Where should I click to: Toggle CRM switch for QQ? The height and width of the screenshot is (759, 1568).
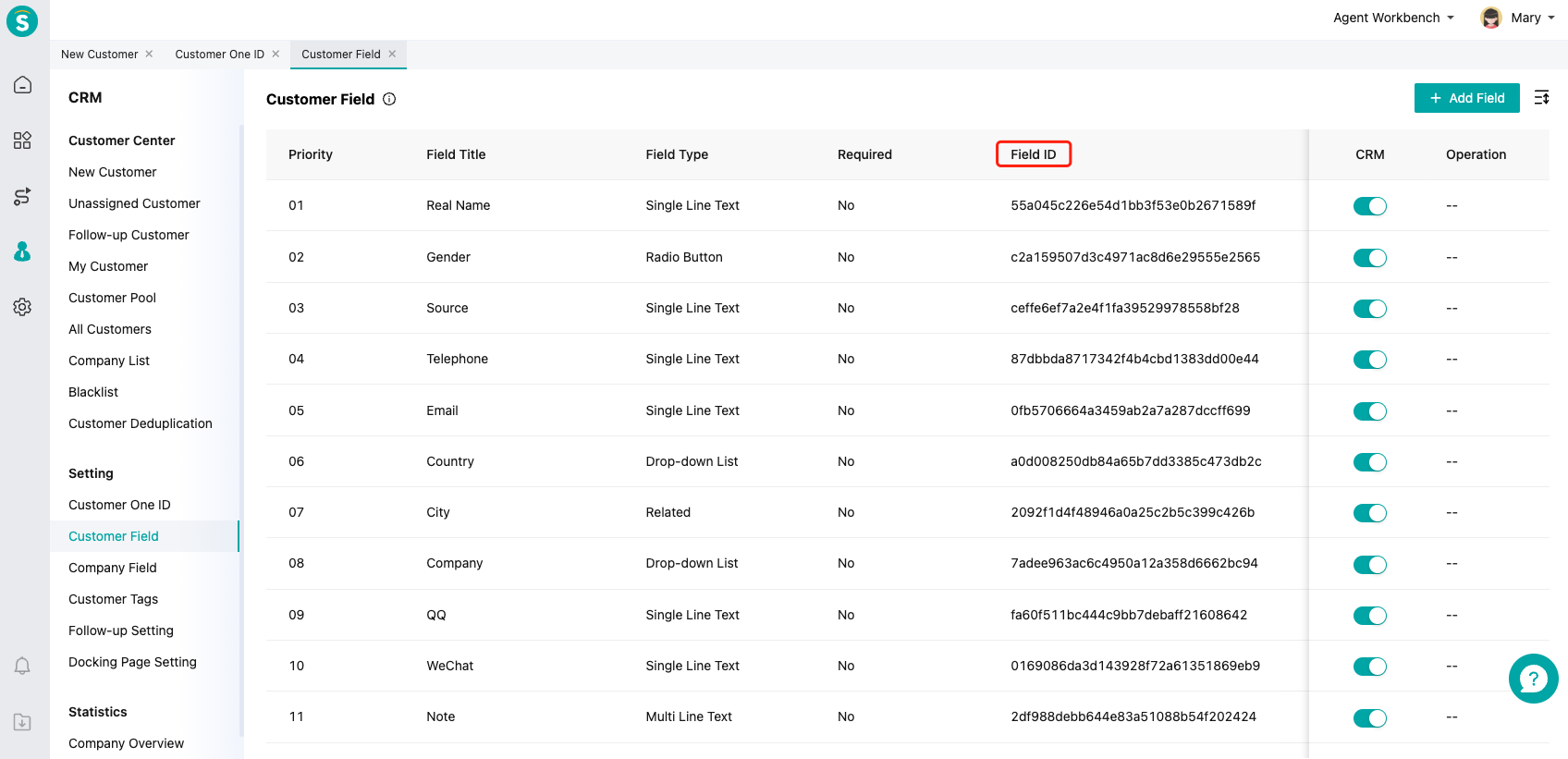1369,616
